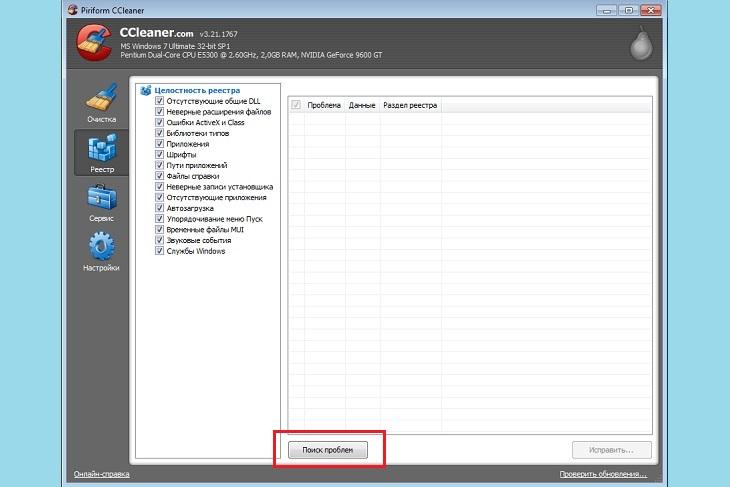Toggle Пути приложений checkbox
This screenshot has width=730, height=487.
coord(159,165)
